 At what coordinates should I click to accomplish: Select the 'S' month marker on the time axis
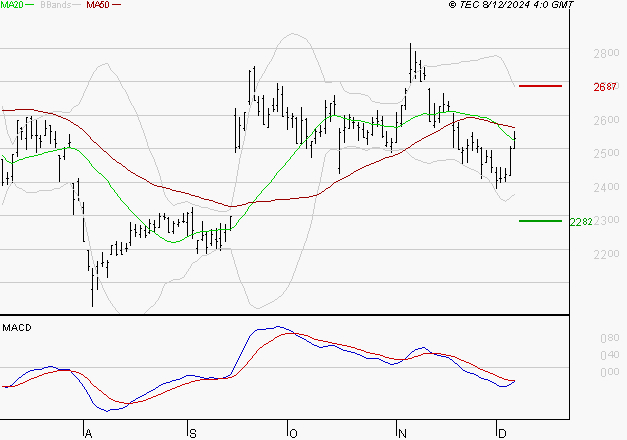point(192,433)
